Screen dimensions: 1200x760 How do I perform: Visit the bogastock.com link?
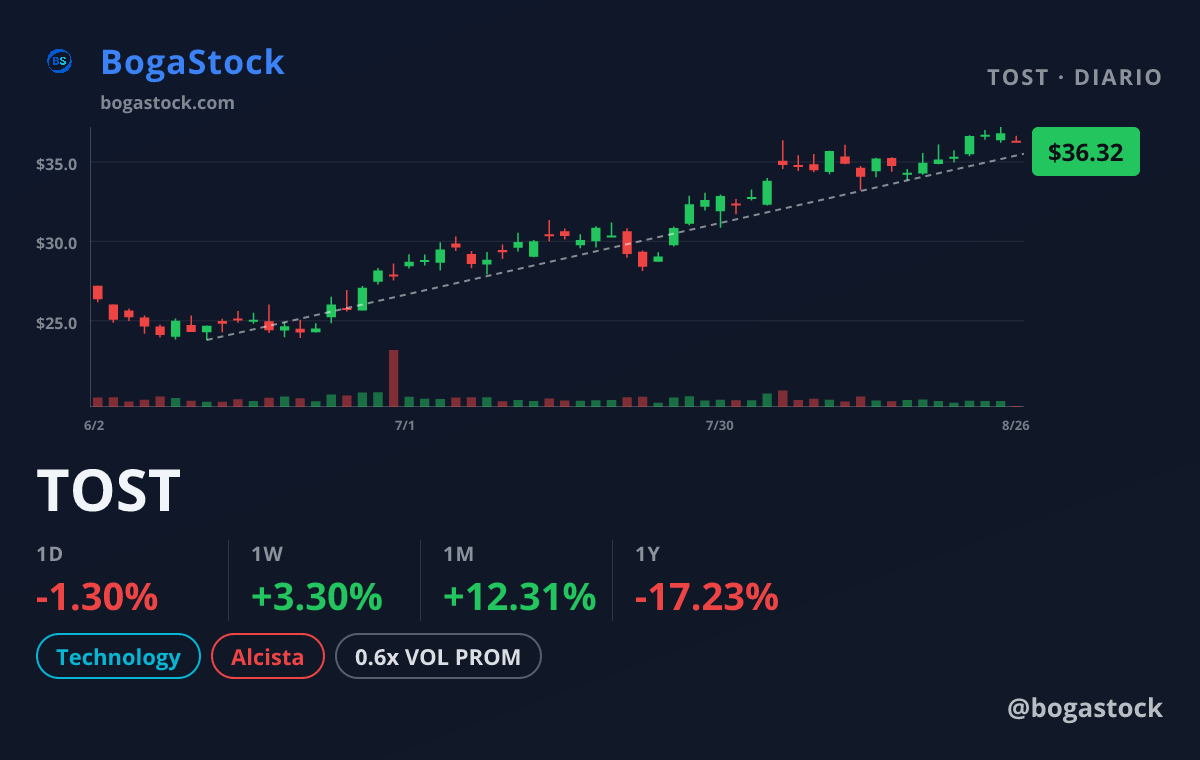point(168,103)
